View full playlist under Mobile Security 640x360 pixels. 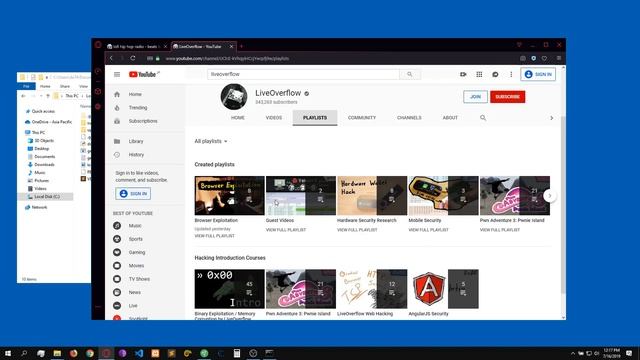429,230
